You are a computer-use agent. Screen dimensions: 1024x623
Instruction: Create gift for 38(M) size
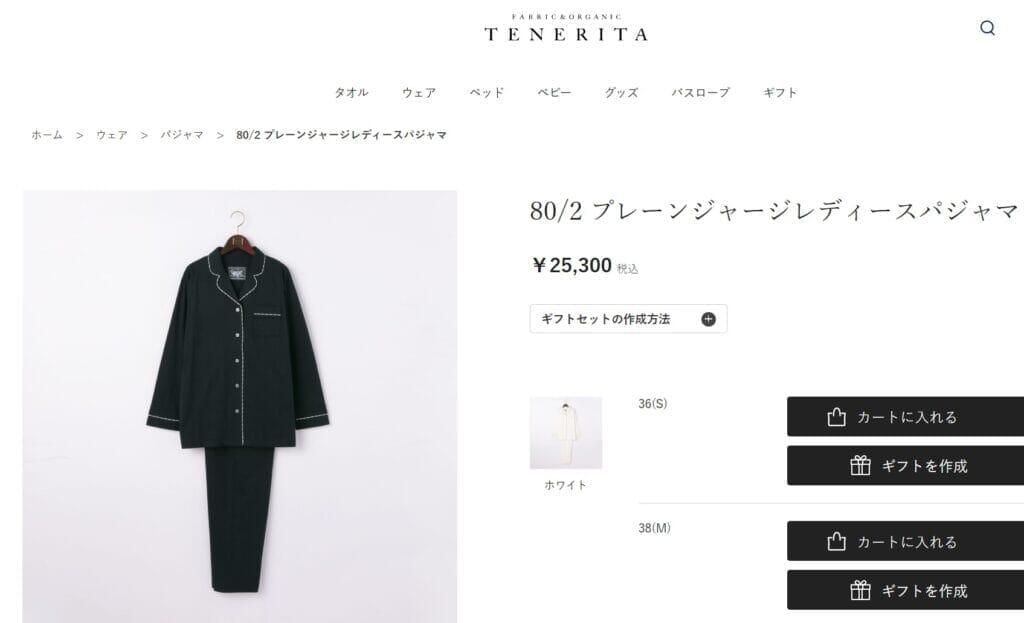pyautogui.click(x=905, y=590)
